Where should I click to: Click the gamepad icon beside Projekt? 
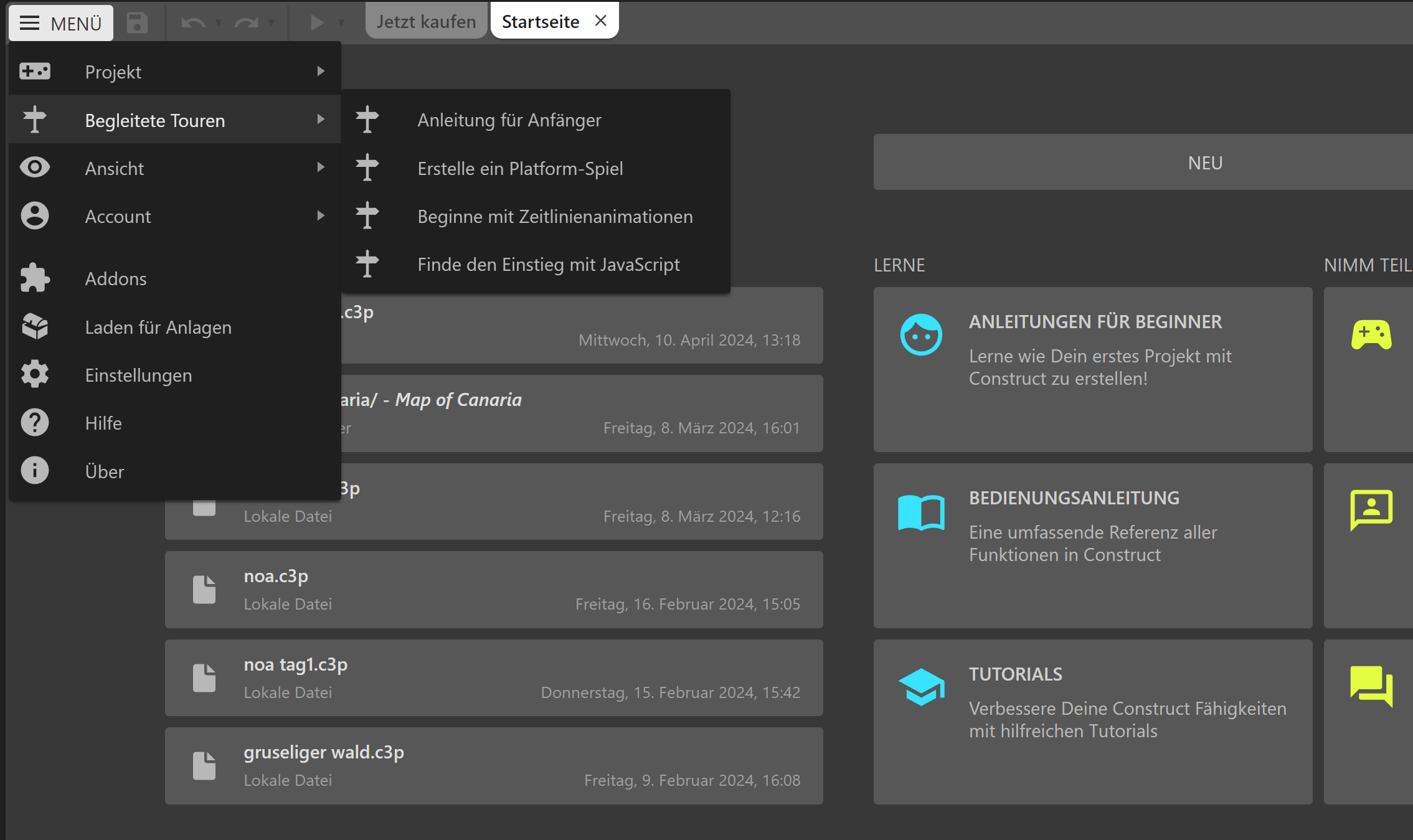click(x=35, y=72)
